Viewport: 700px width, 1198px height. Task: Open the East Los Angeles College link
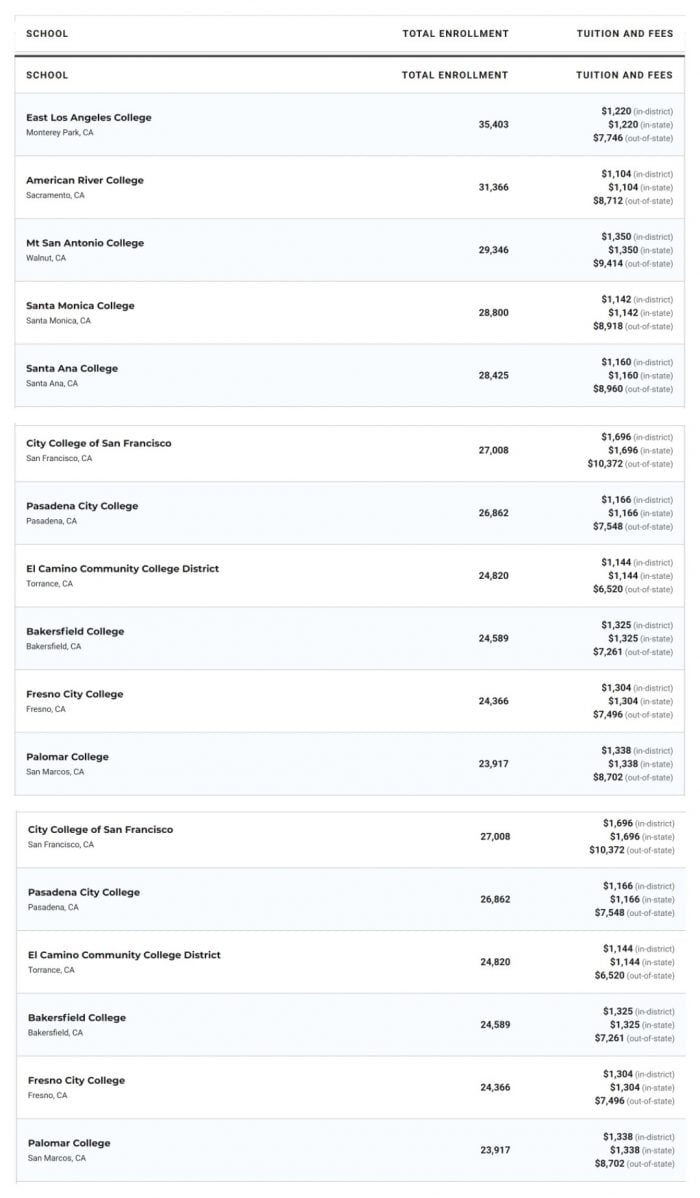coord(89,118)
